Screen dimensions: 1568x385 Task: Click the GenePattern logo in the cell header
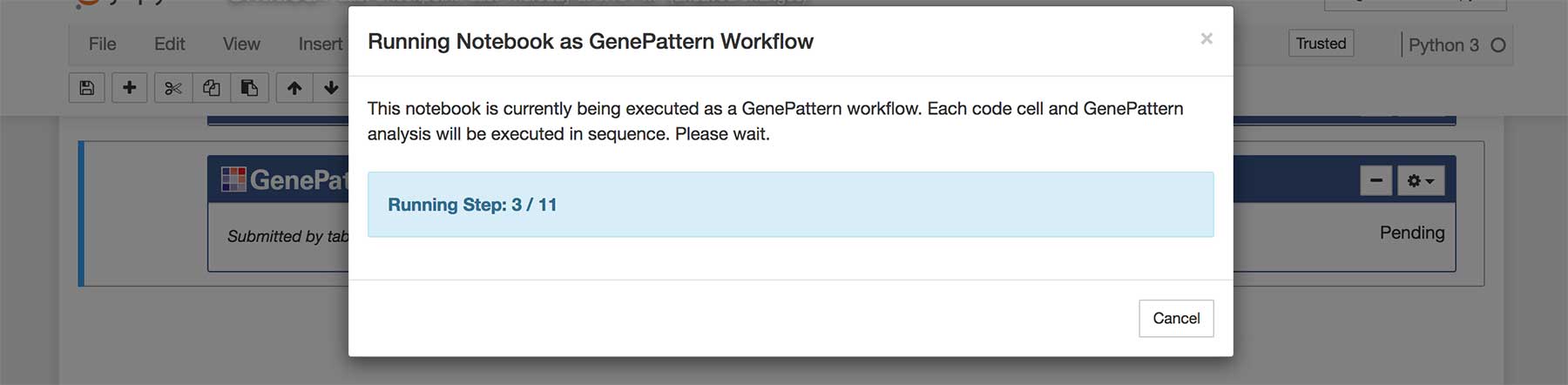(x=233, y=179)
